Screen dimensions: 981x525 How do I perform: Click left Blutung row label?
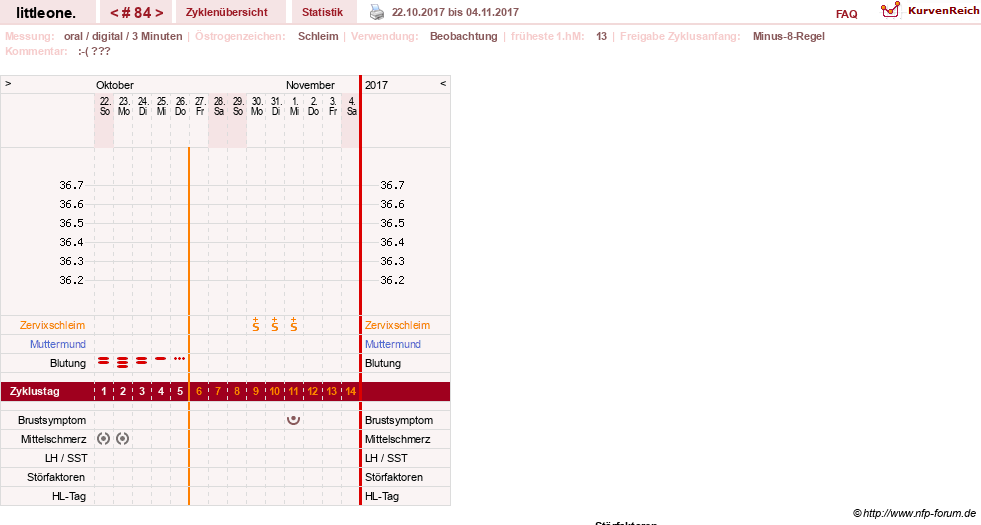coord(68,363)
